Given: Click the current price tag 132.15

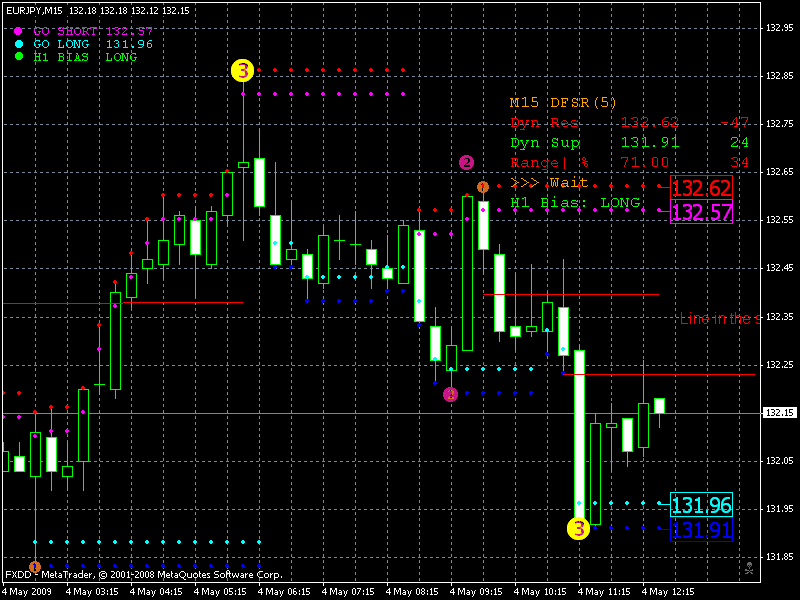Looking at the screenshot, I should point(780,412).
